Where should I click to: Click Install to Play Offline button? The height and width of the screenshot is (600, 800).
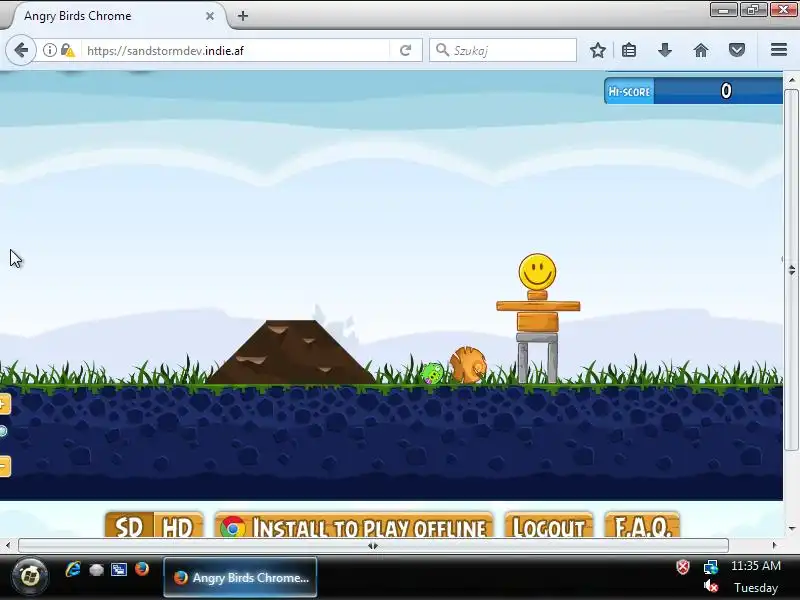[x=354, y=526]
